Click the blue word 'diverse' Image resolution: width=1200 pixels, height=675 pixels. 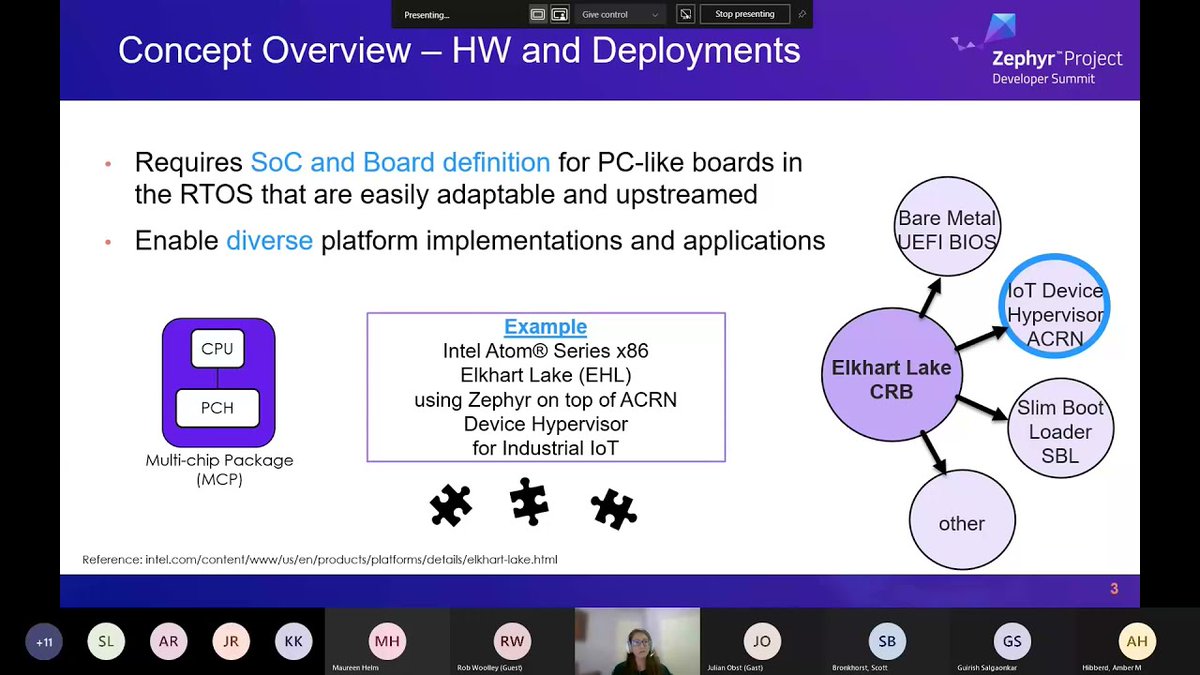(x=270, y=241)
